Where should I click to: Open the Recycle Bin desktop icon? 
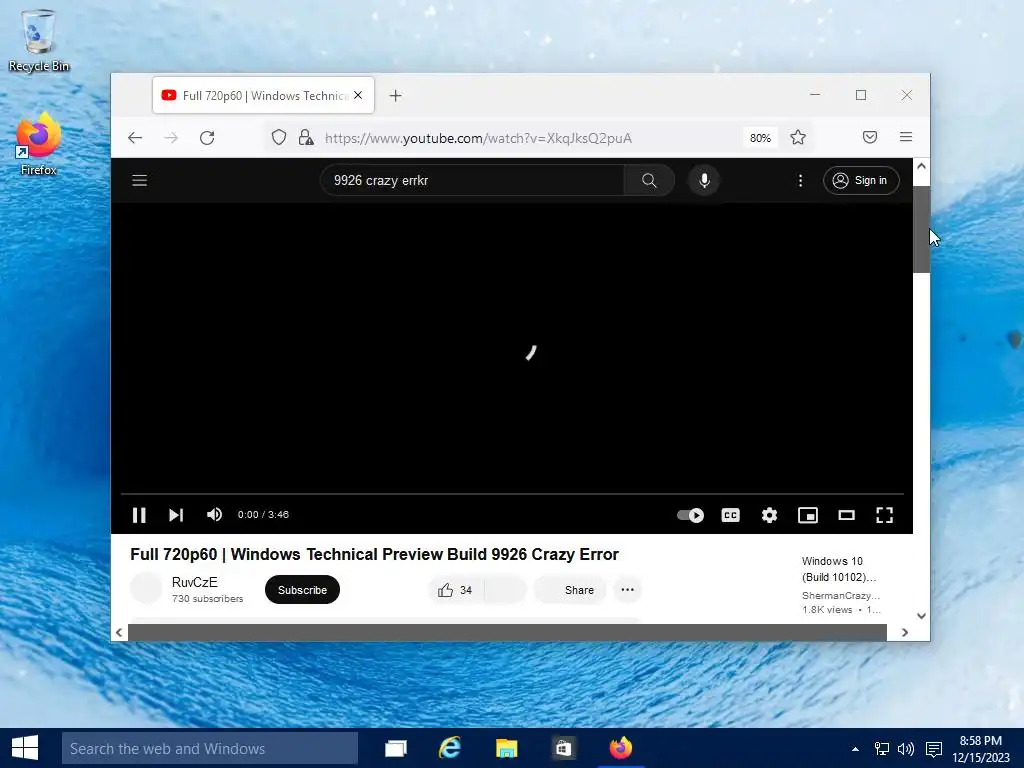[39, 40]
